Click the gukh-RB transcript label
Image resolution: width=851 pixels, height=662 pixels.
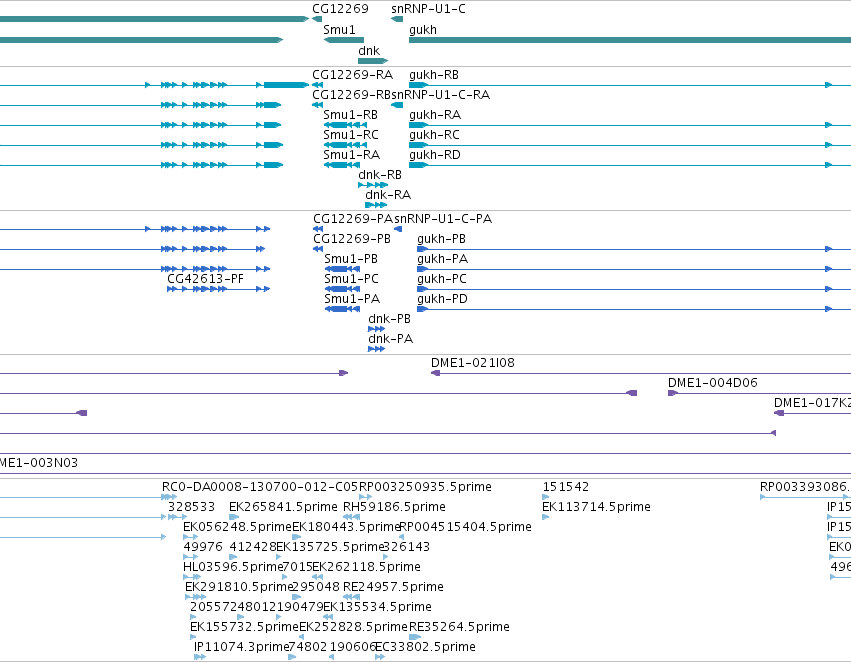point(434,75)
